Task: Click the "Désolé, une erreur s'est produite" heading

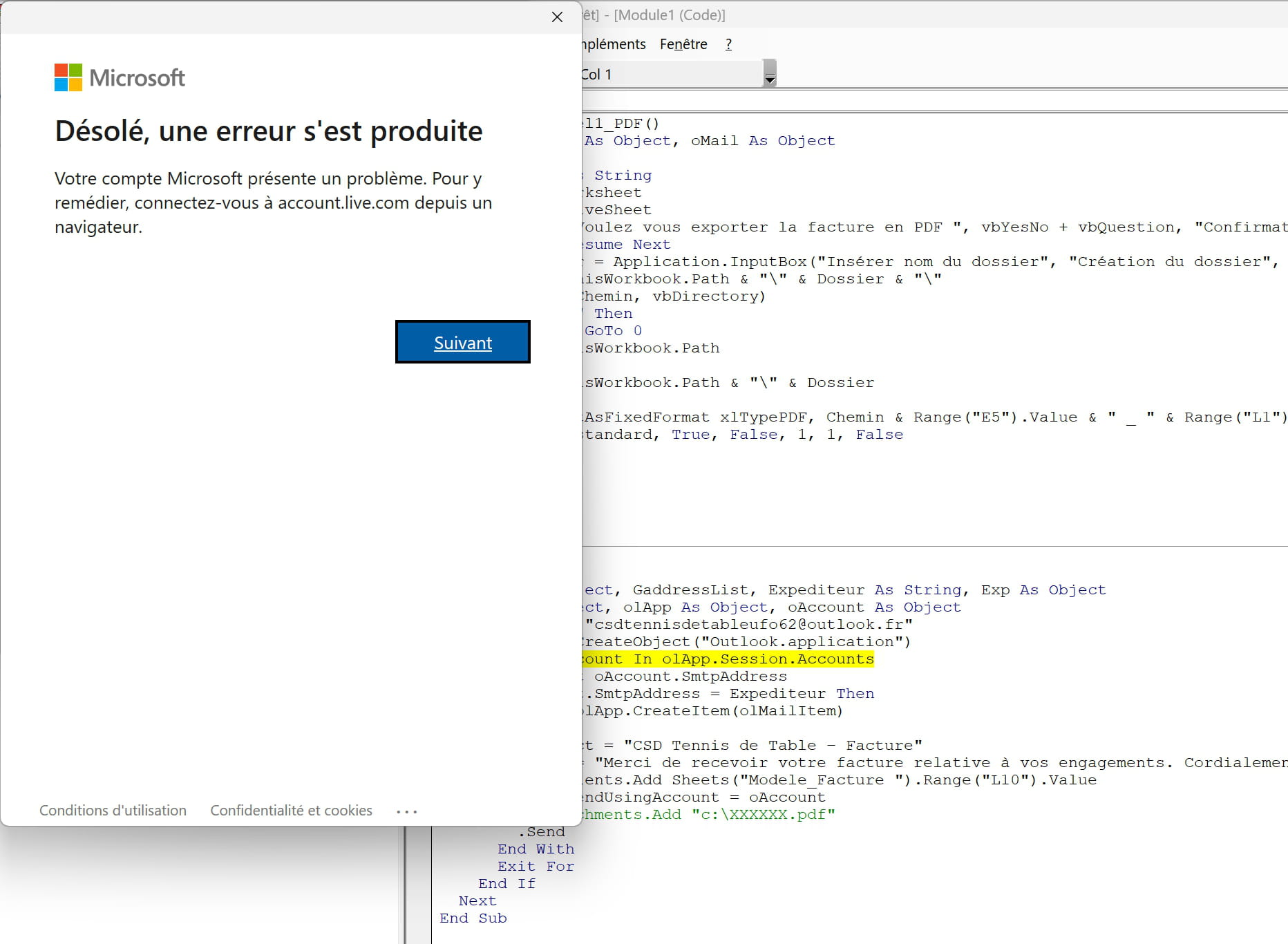Action: (269, 131)
